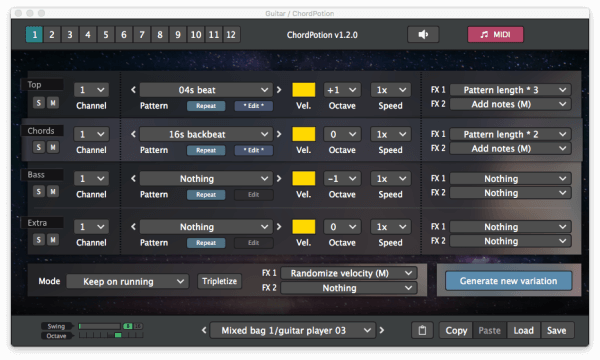Open Bass row Octave -1 dropdown
Viewport: 600px width, 360px height.
[342, 179]
